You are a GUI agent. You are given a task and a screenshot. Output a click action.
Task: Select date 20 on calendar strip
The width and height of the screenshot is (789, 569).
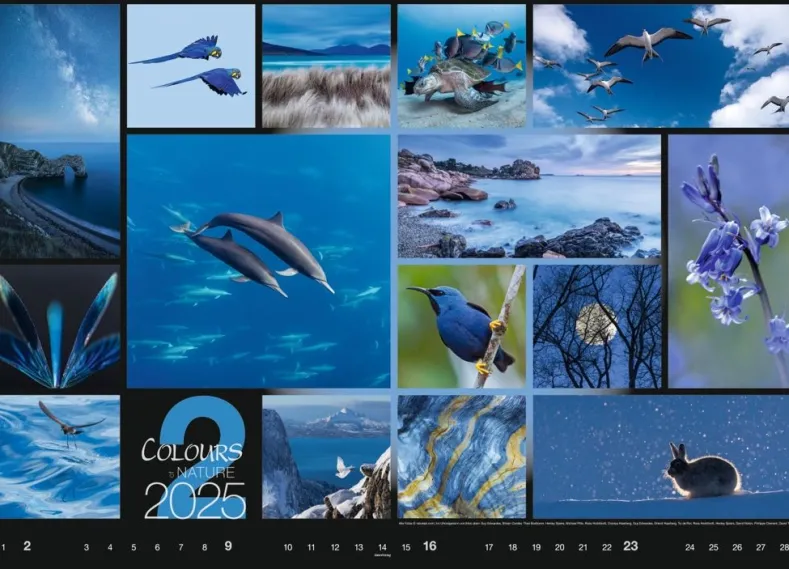pyautogui.click(x=560, y=547)
